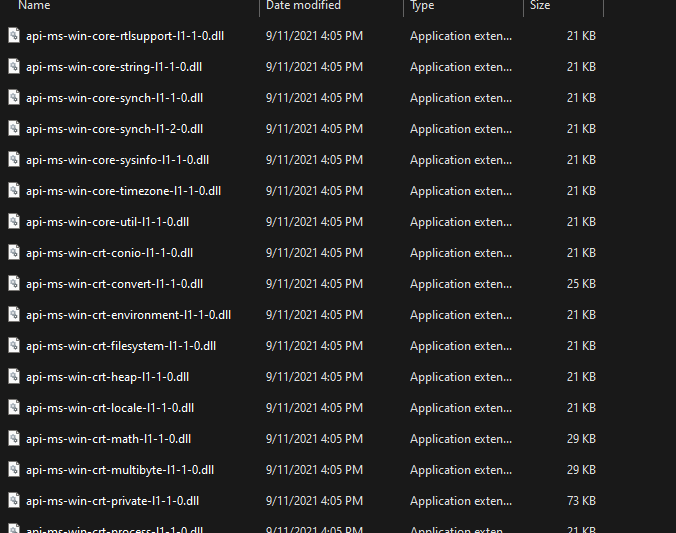Click the date modified of heap dll
This screenshot has height=533, width=676.
(314, 377)
